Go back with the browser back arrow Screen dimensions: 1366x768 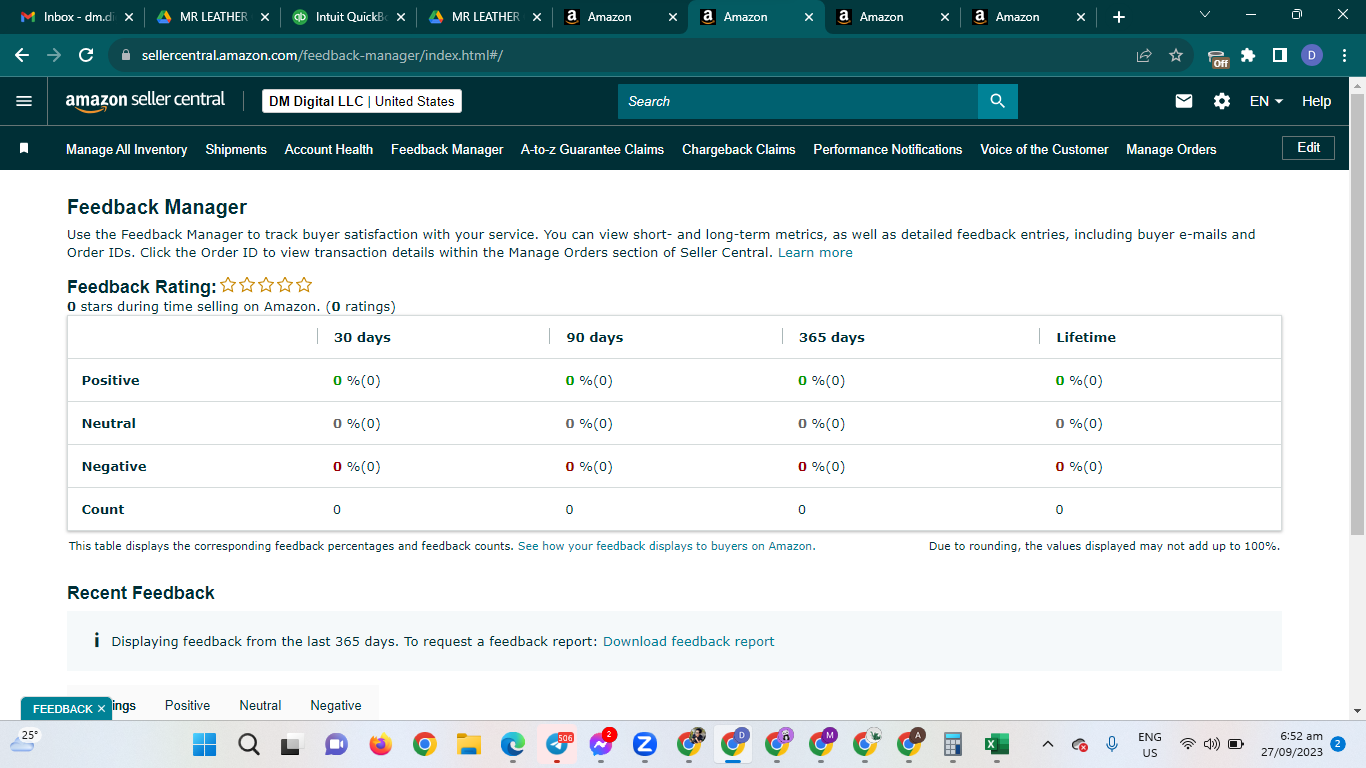coord(23,56)
